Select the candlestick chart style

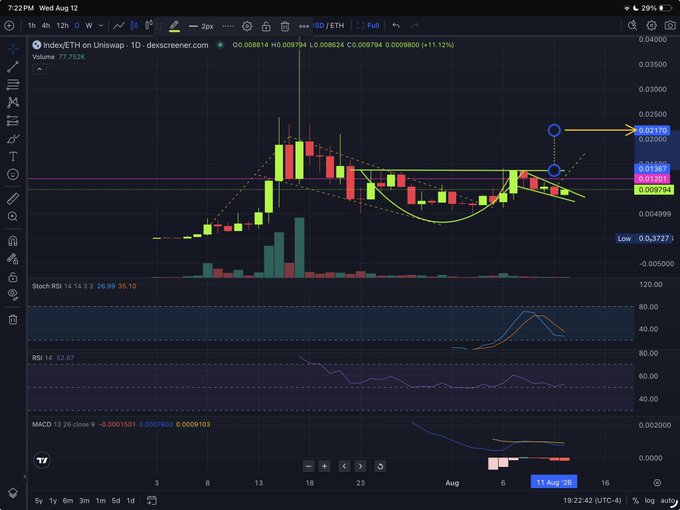134,26
